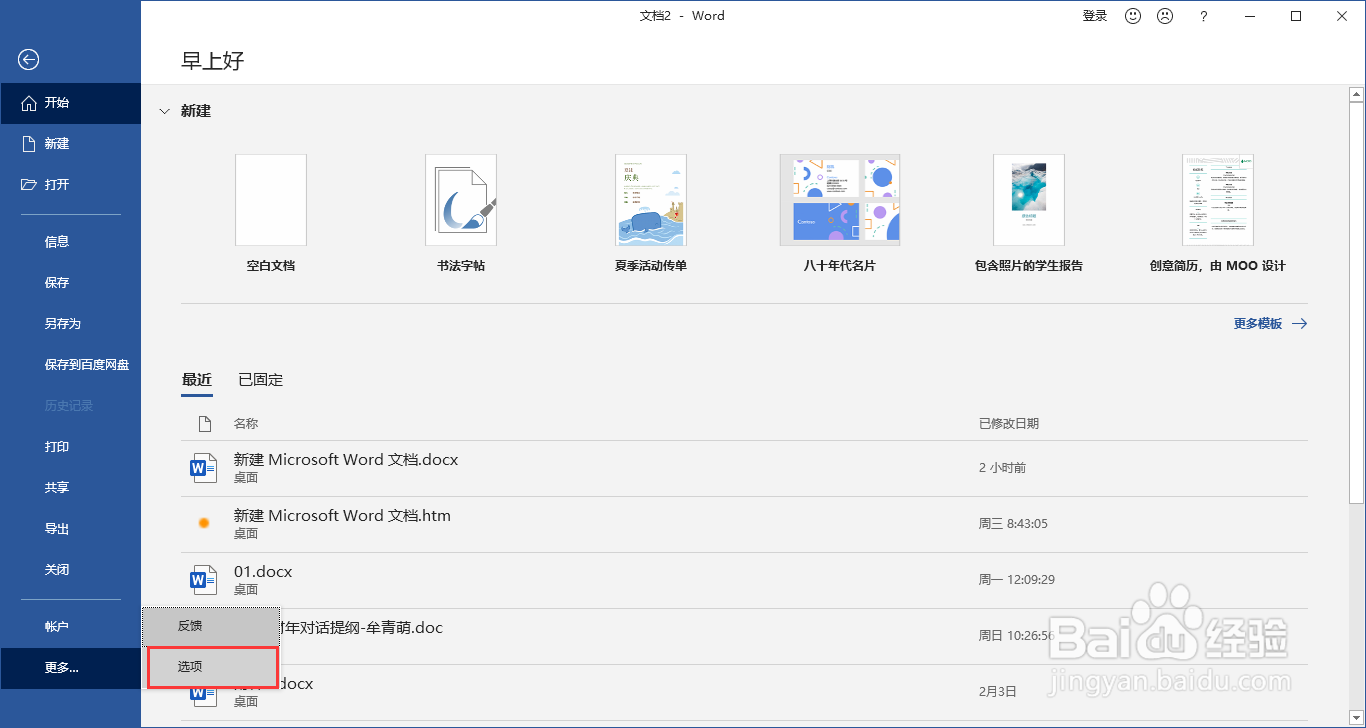The image size is (1366, 728).
Task: Click the file icon column header
Action: (205, 424)
